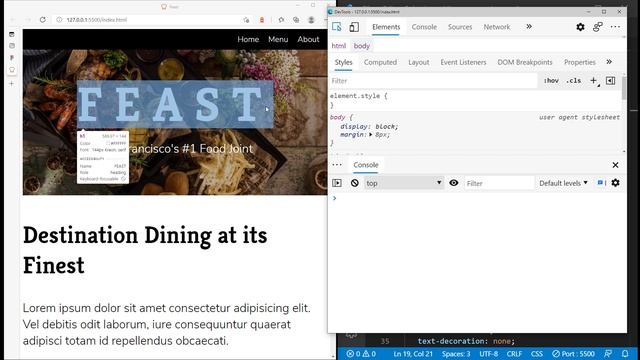Select the chef hat page tab in browser sidebar
Image resolution: width=640 pixels, height=360 pixels.
(12, 70)
